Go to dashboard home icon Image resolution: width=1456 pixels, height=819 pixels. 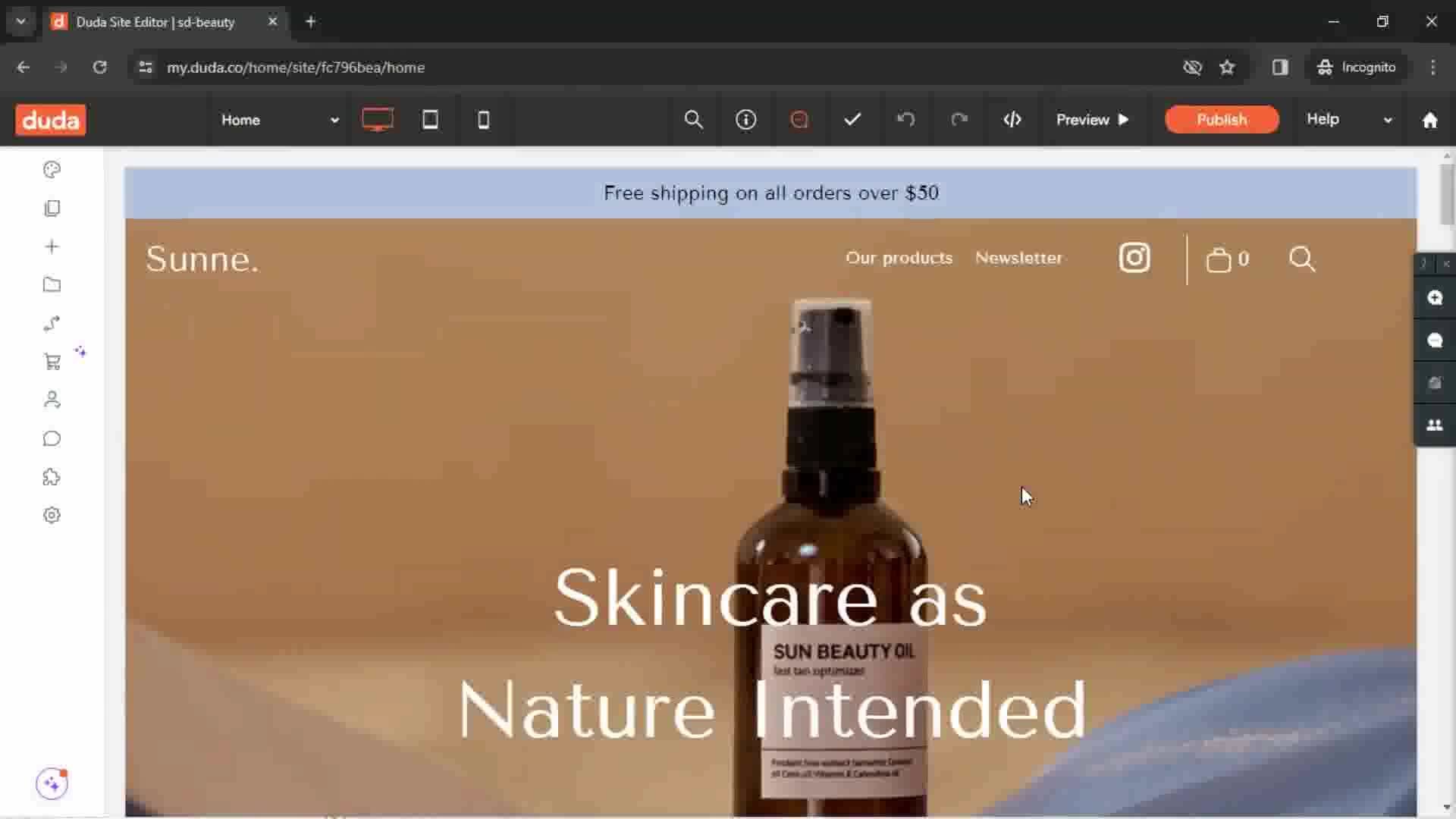tap(1430, 120)
